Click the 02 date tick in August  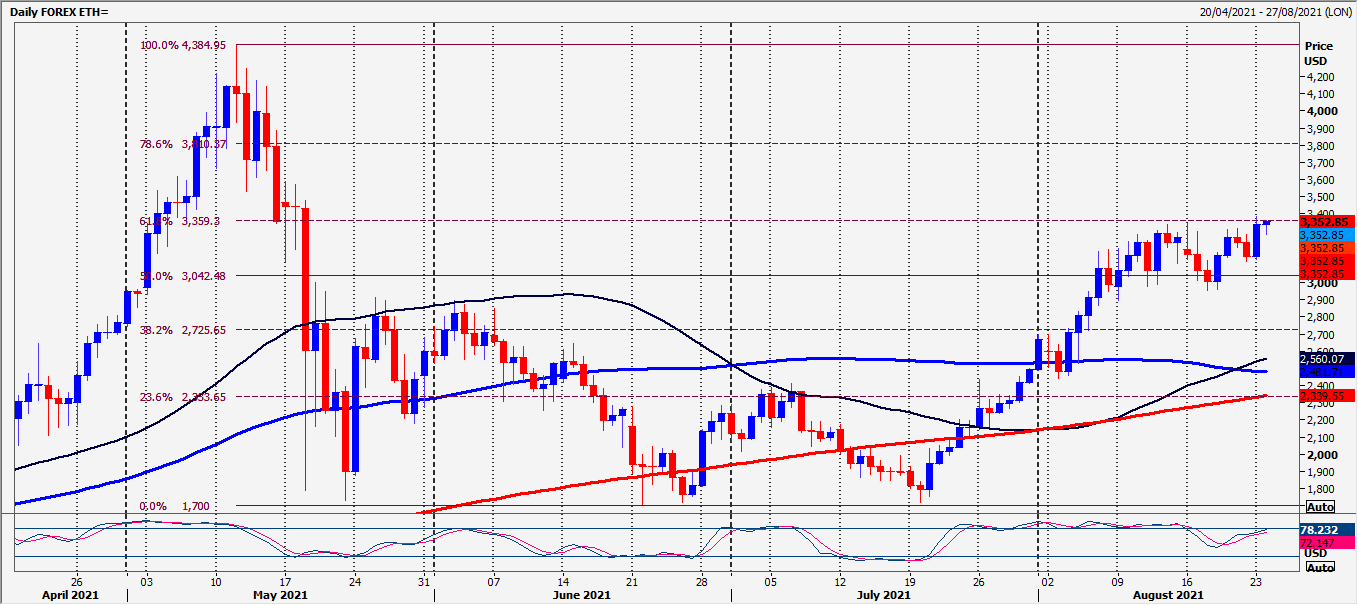click(1047, 580)
